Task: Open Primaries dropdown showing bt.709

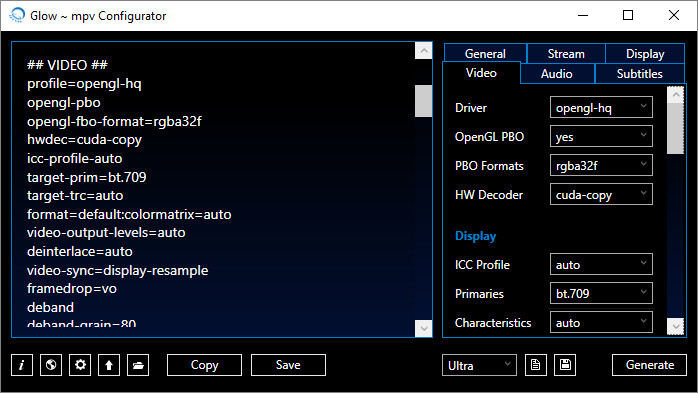Action: 601,293
